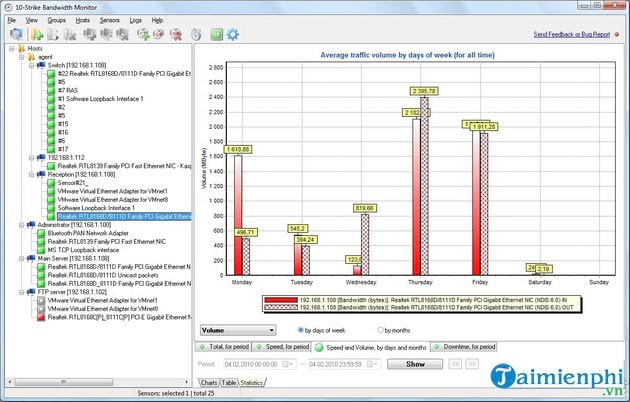Click green icon of sensor #15

pyautogui.click(x=51, y=124)
